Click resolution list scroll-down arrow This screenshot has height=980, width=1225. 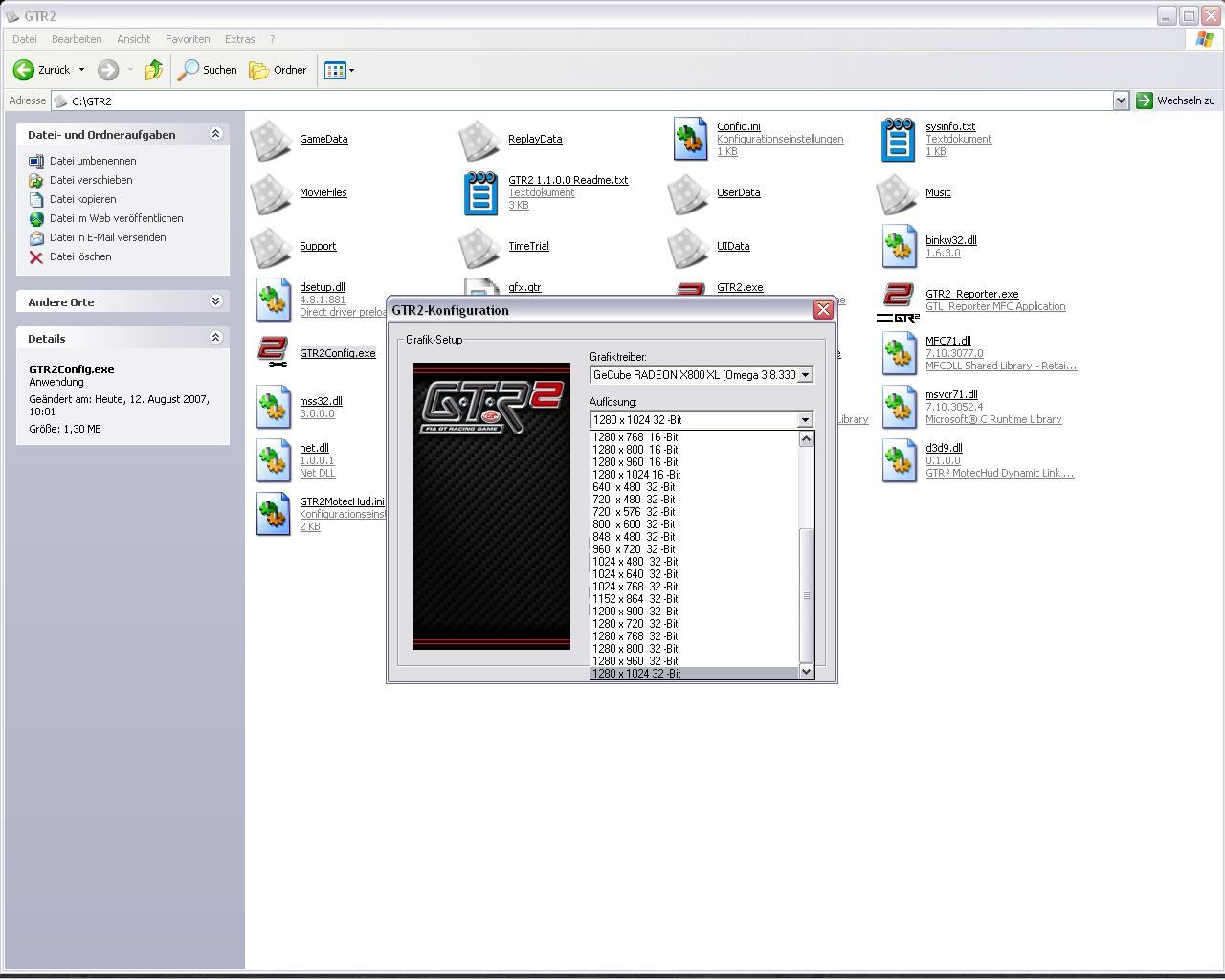[x=807, y=671]
